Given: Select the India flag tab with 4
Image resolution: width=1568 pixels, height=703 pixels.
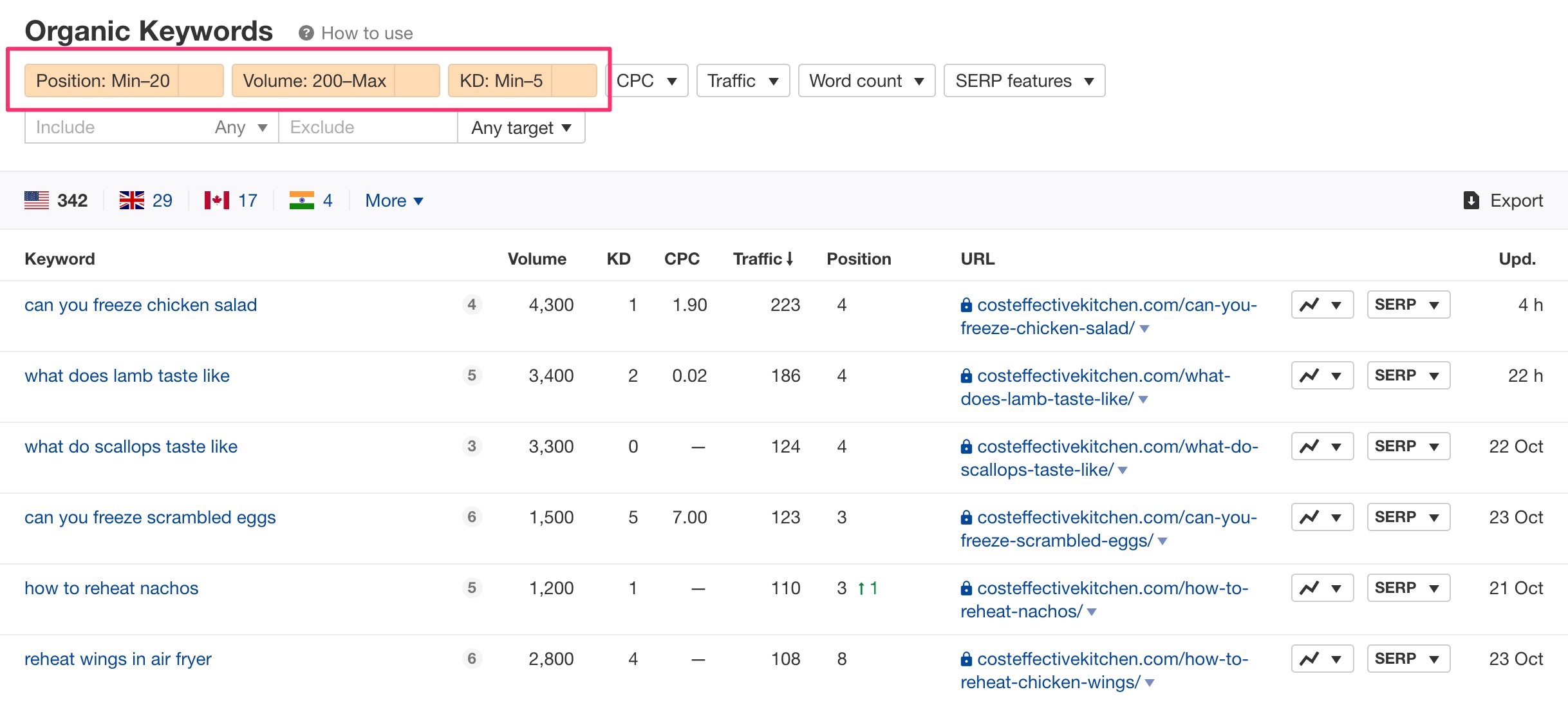Looking at the screenshot, I should coord(311,200).
